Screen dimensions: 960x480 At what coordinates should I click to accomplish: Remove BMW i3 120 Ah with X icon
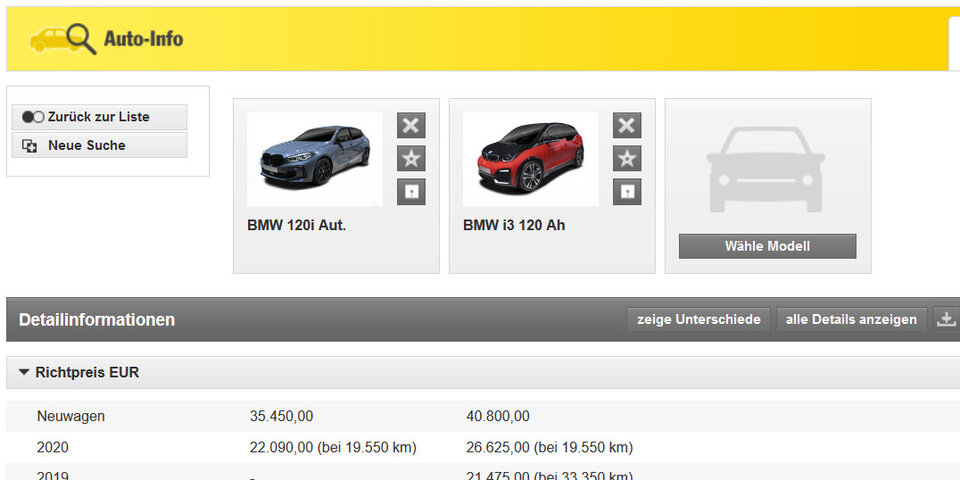point(627,126)
